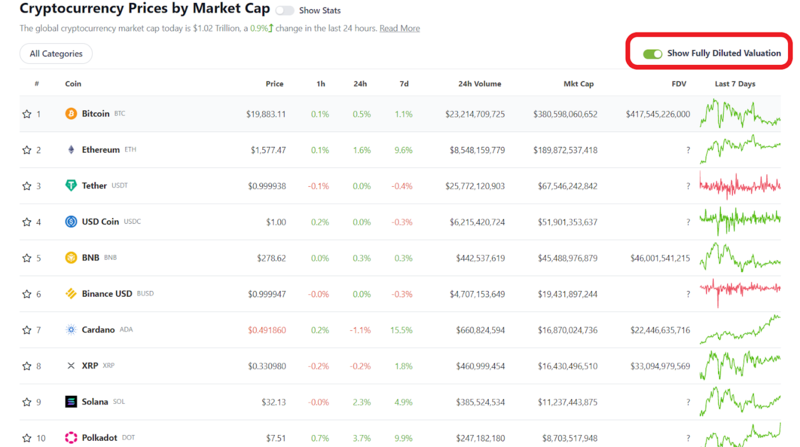Sort table by Price column
This screenshot has height=447, width=800.
click(274, 84)
